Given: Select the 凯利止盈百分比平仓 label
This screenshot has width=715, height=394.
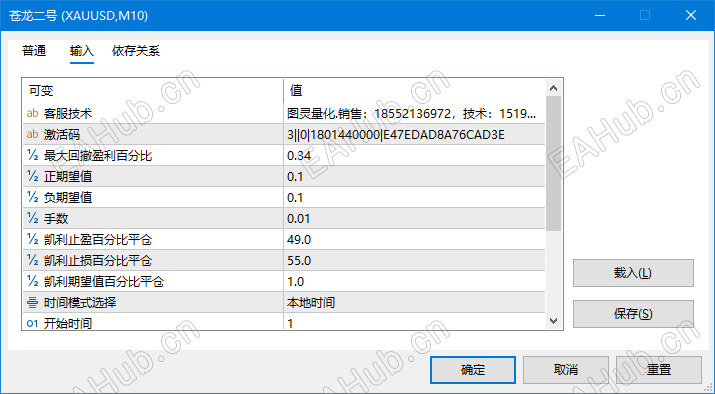Looking at the screenshot, I should coord(98,239).
